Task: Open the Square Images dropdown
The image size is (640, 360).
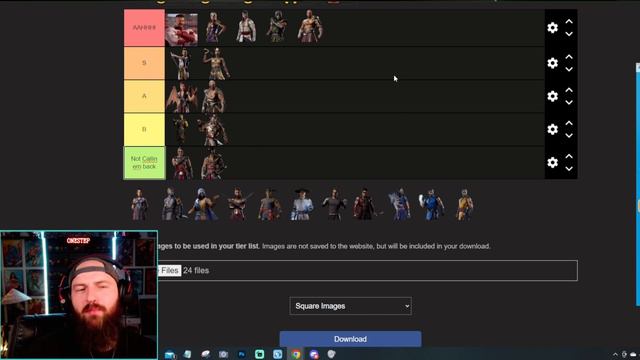Action: [x=351, y=306]
